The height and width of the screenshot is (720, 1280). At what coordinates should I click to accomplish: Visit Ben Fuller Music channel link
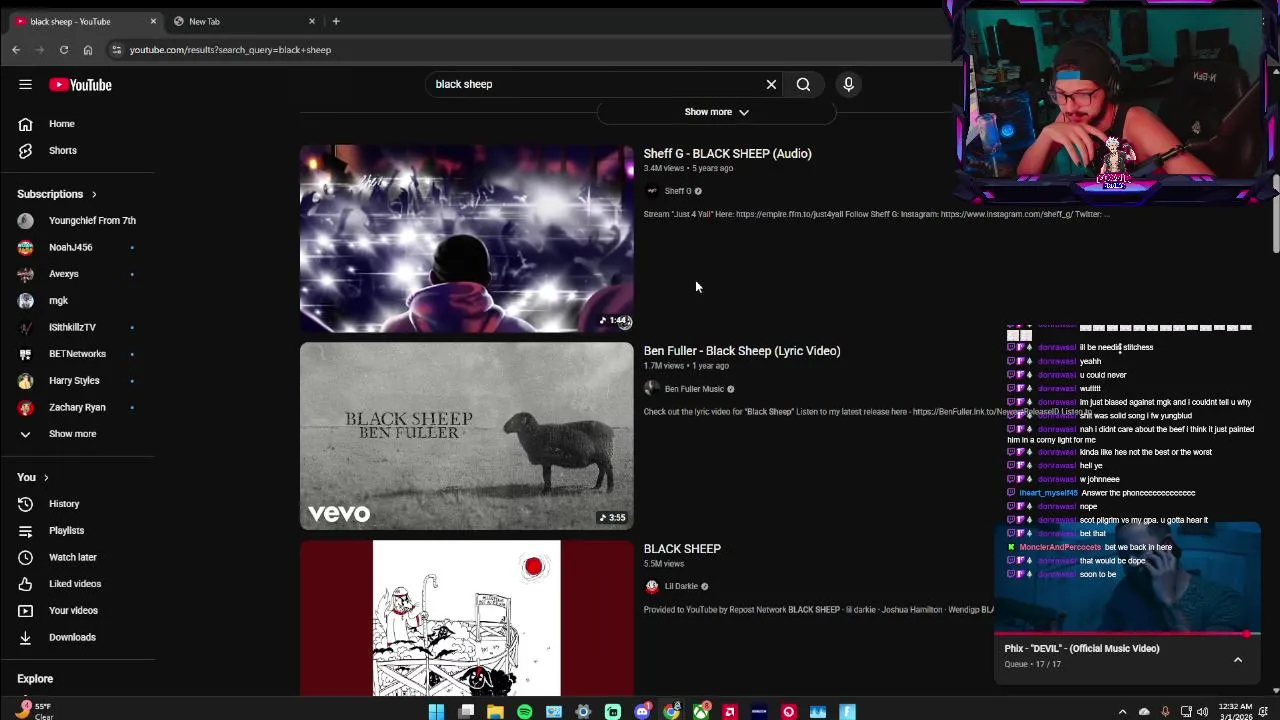pyautogui.click(x=694, y=389)
